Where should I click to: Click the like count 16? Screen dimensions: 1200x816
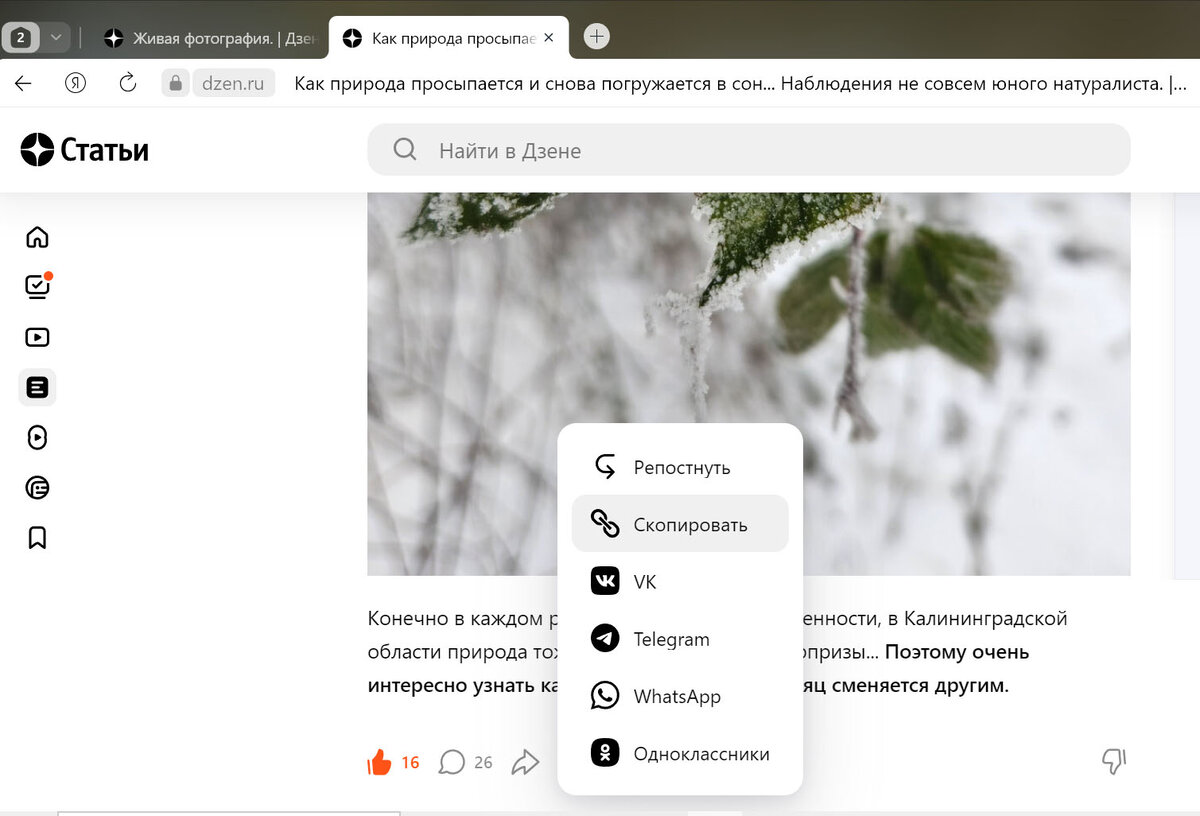point(410,763)
